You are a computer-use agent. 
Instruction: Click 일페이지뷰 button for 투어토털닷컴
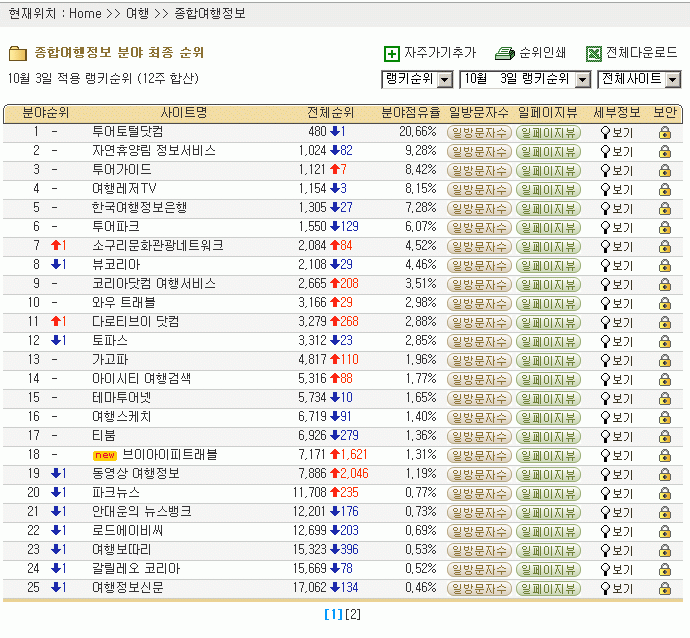tap(548, 132)
